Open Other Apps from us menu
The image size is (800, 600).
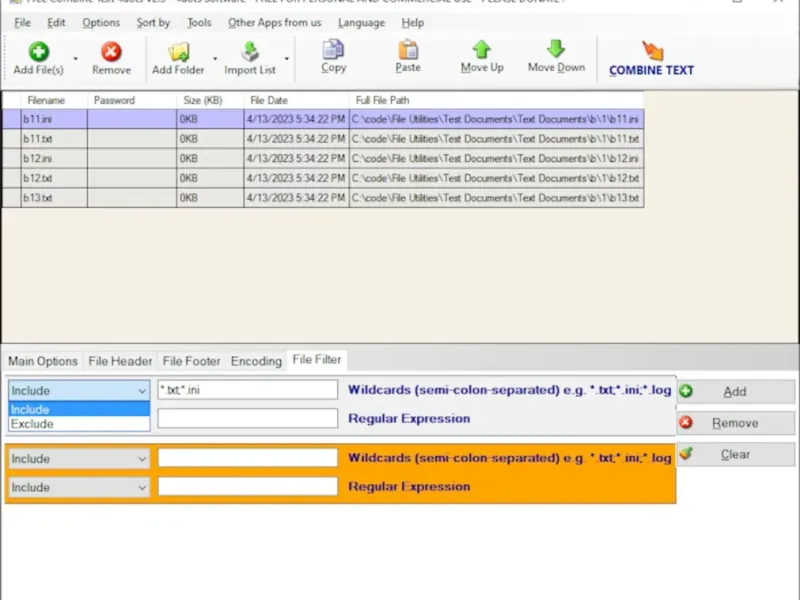pyautogui.click(x=274, y=23)
